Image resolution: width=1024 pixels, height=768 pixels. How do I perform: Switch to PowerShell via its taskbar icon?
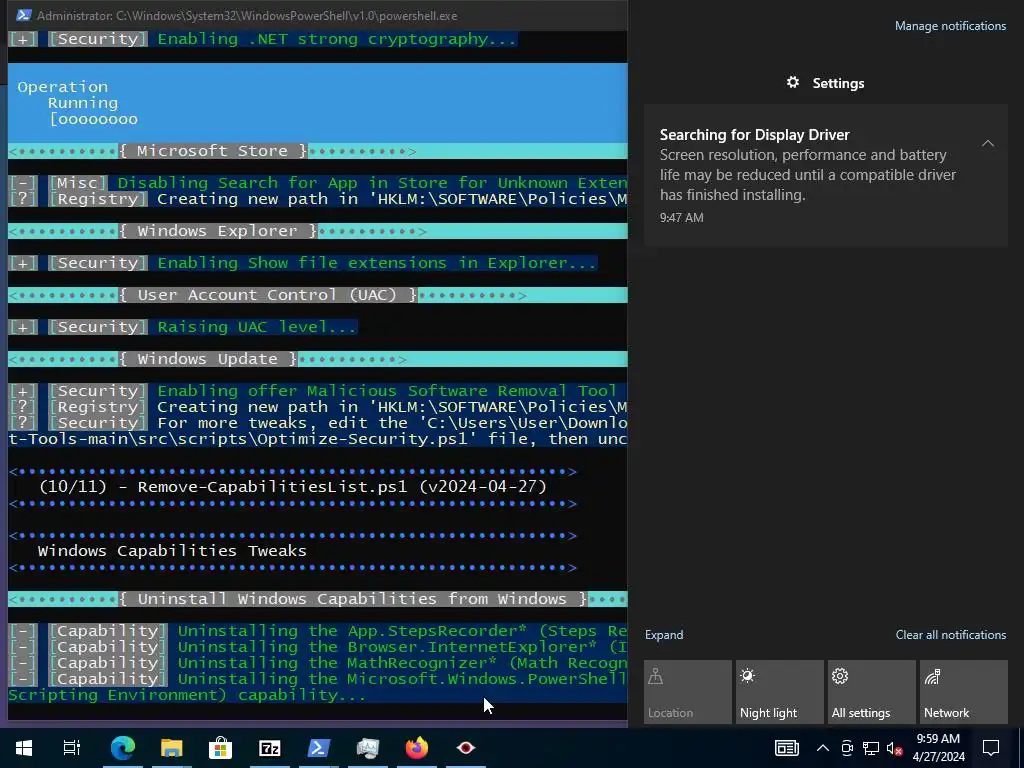pos(319,748)
